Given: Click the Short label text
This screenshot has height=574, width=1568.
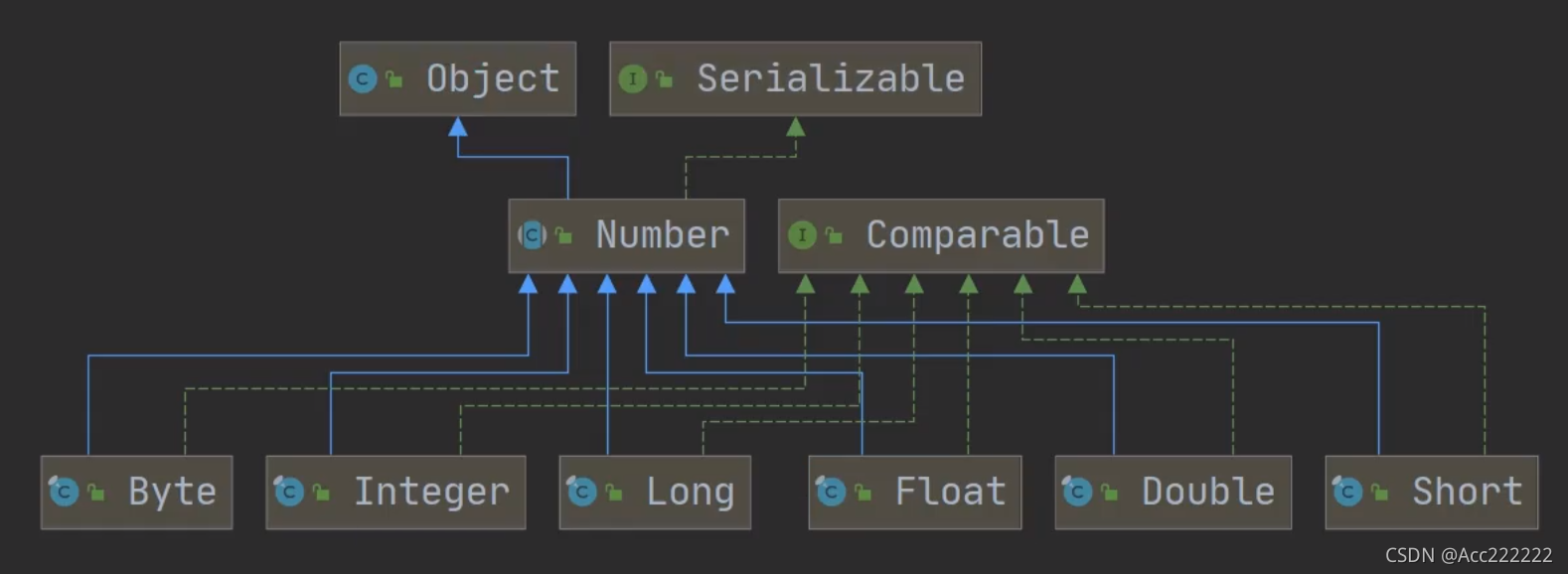Looking at the screenshot, I should pos(1468,492).
